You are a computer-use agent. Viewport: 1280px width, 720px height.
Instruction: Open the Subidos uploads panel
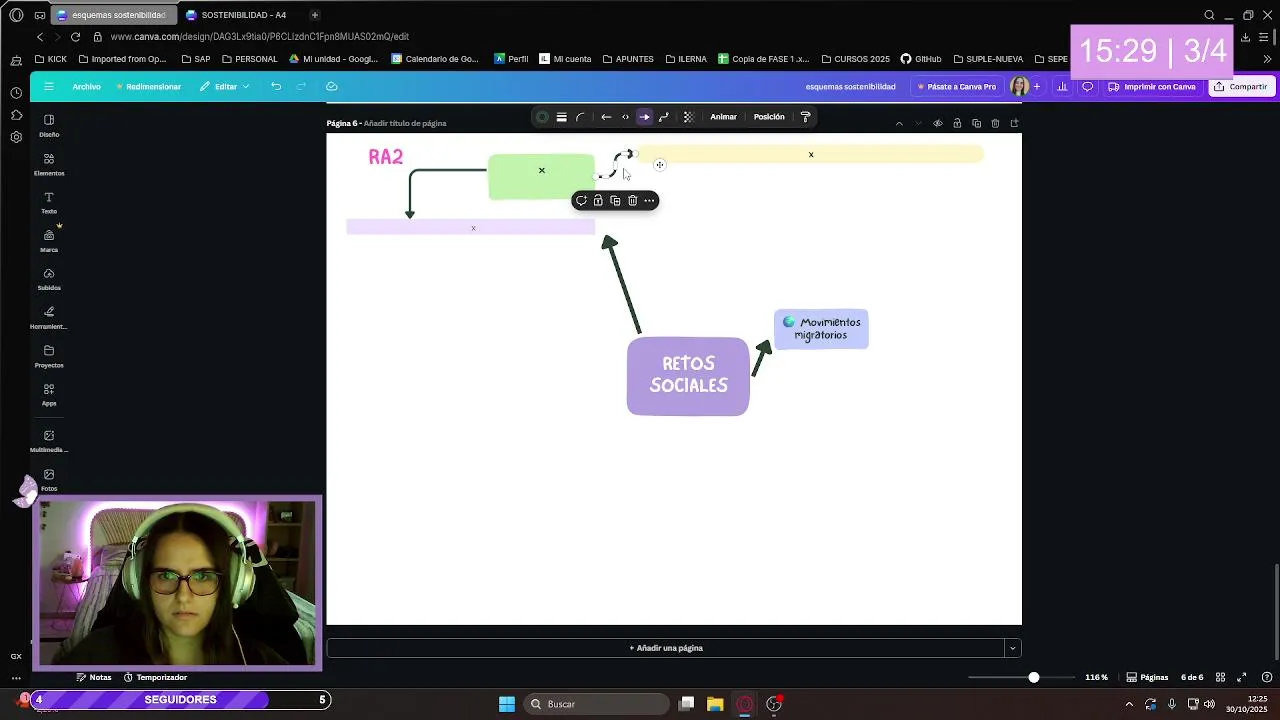[x=49, y=279]
